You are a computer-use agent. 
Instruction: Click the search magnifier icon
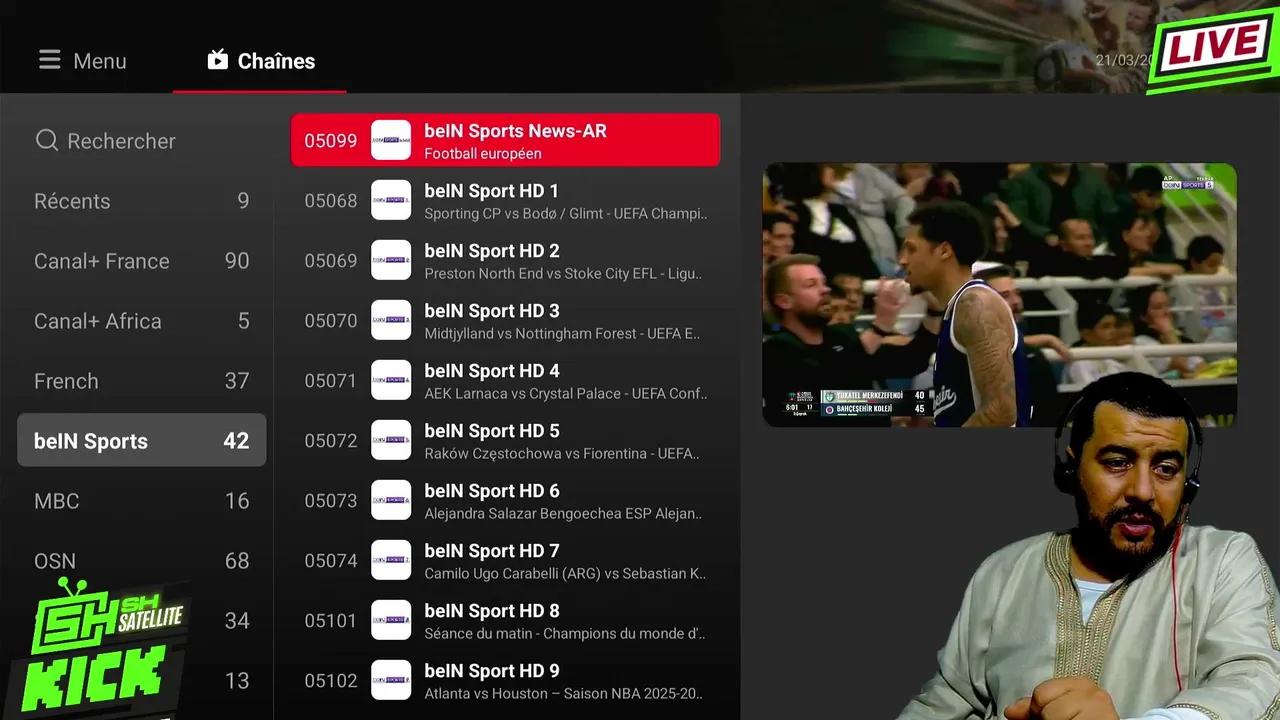coord(47,141)
